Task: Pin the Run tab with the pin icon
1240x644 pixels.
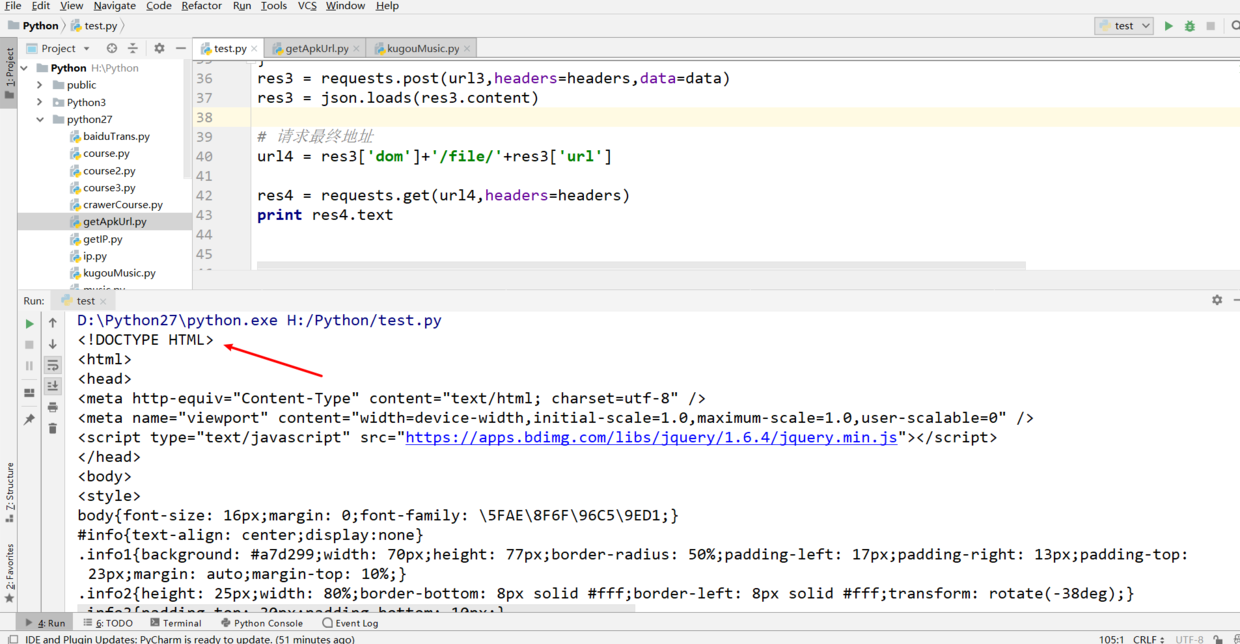Action: coord(29,419)
